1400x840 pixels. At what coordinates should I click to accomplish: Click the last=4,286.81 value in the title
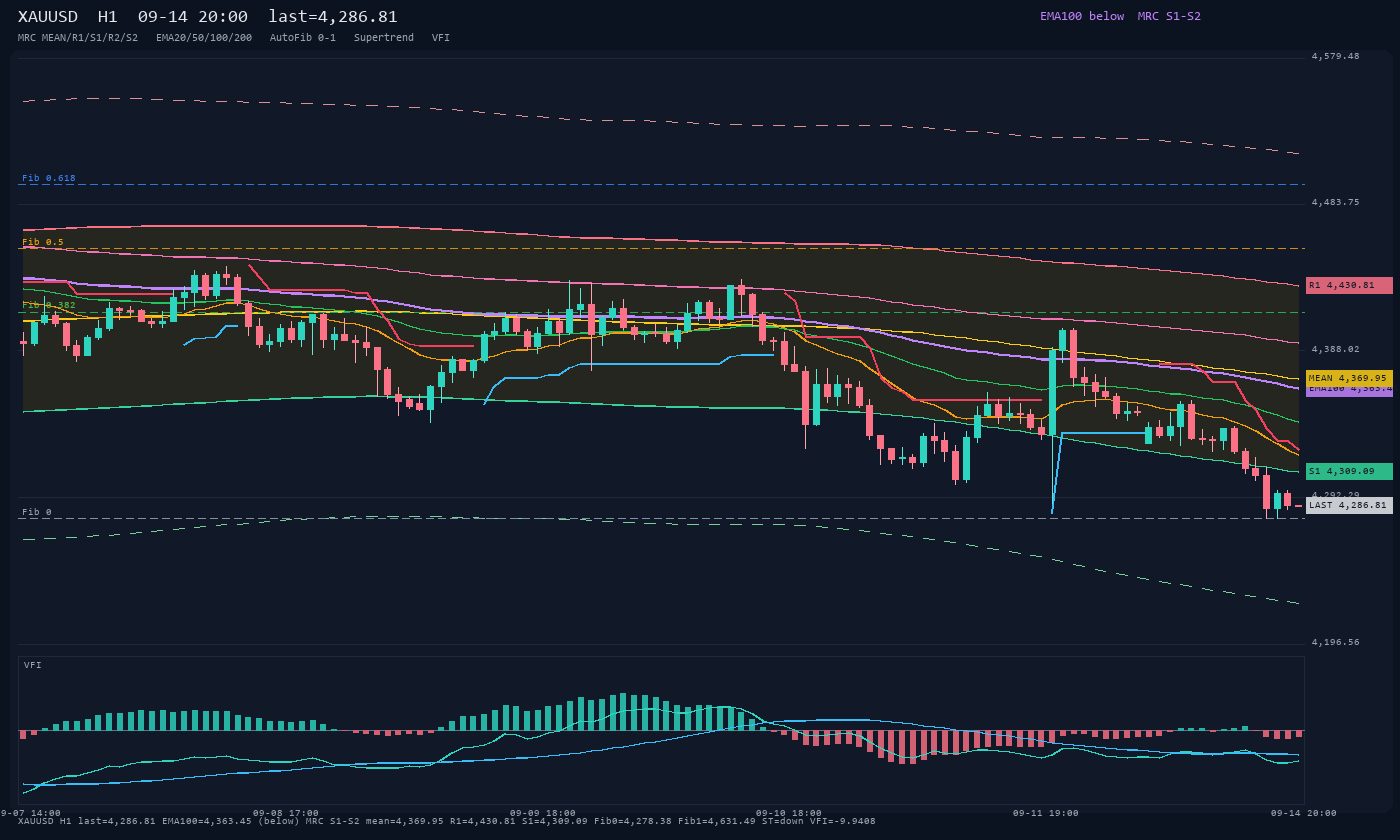[333, 17]
